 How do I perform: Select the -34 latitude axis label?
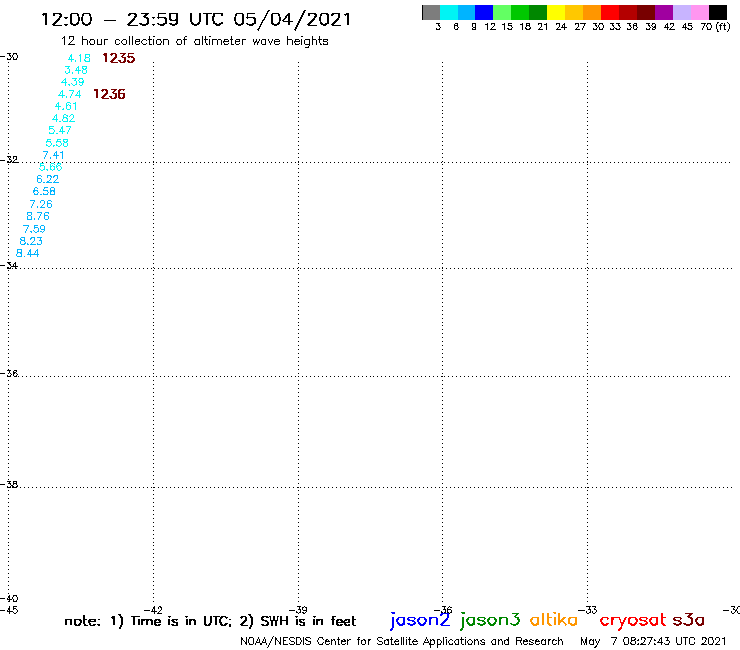pyautogui.click(x=9, y=266)
